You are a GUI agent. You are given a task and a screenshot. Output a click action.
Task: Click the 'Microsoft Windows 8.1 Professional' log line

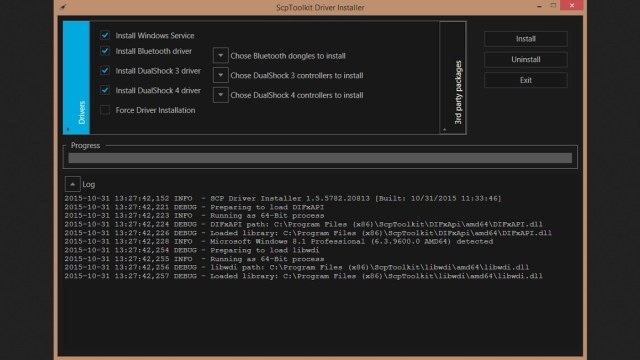278,242
